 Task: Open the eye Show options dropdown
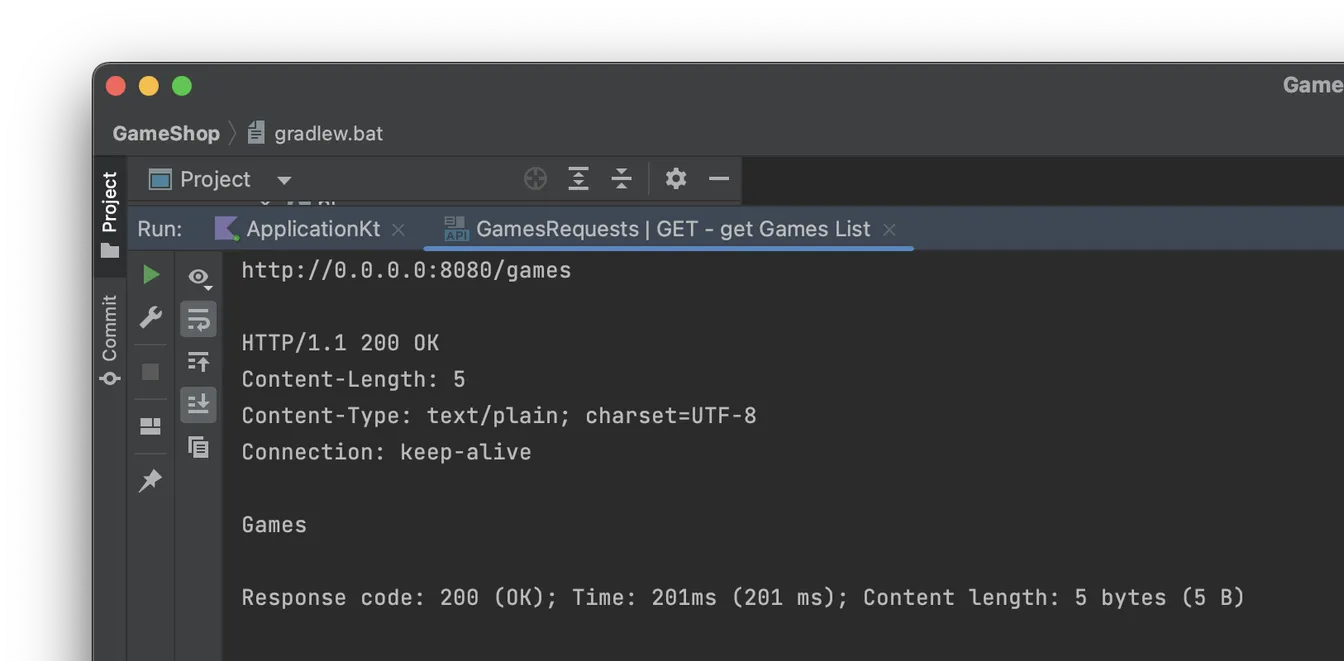point(199,277)
